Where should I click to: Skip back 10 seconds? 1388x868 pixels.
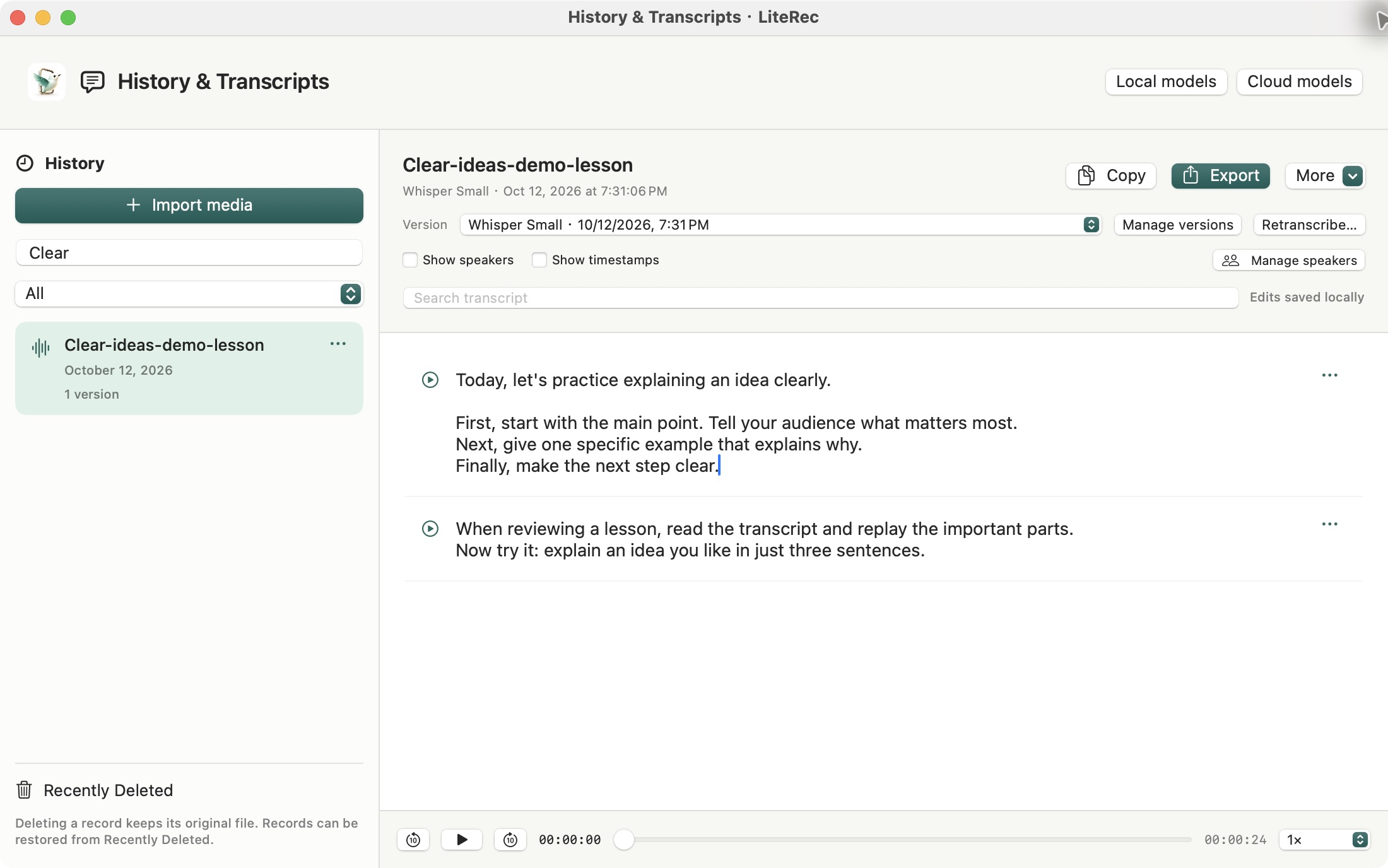pyautogui.click(x=413, y=840)
